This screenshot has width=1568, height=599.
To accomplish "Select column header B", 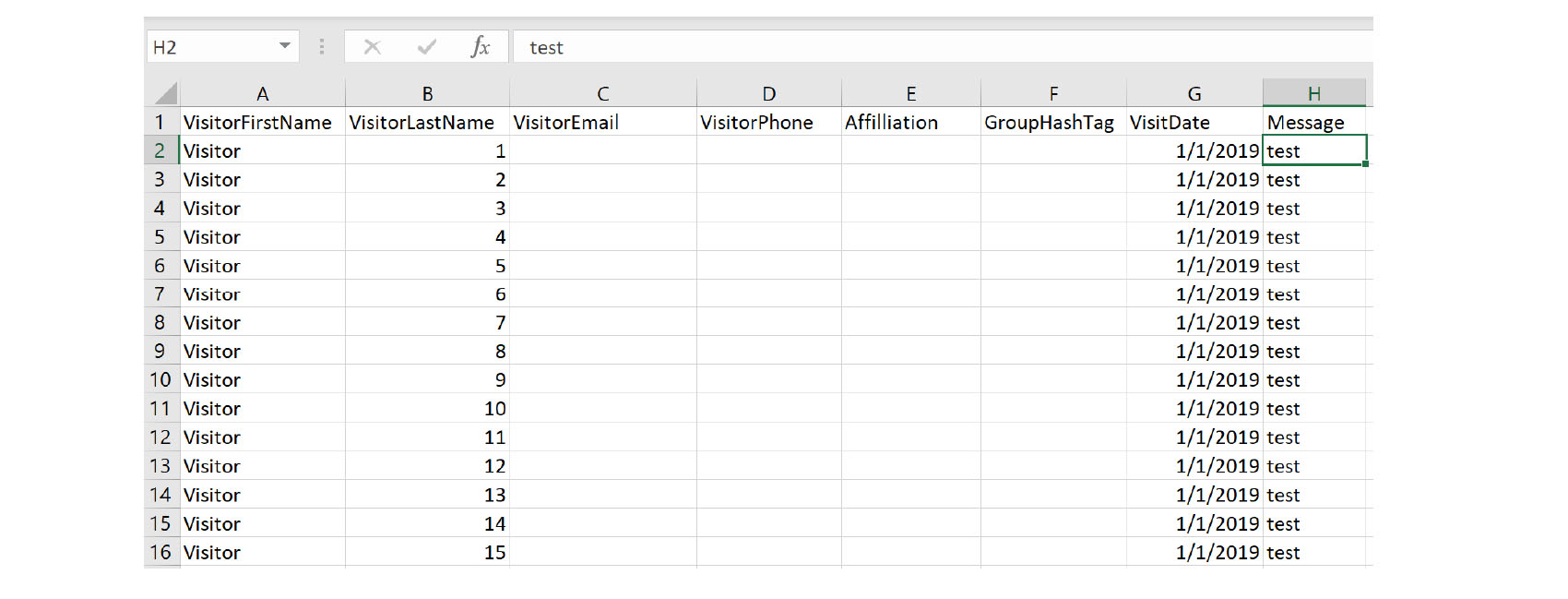I will click(x=426, y=92).
